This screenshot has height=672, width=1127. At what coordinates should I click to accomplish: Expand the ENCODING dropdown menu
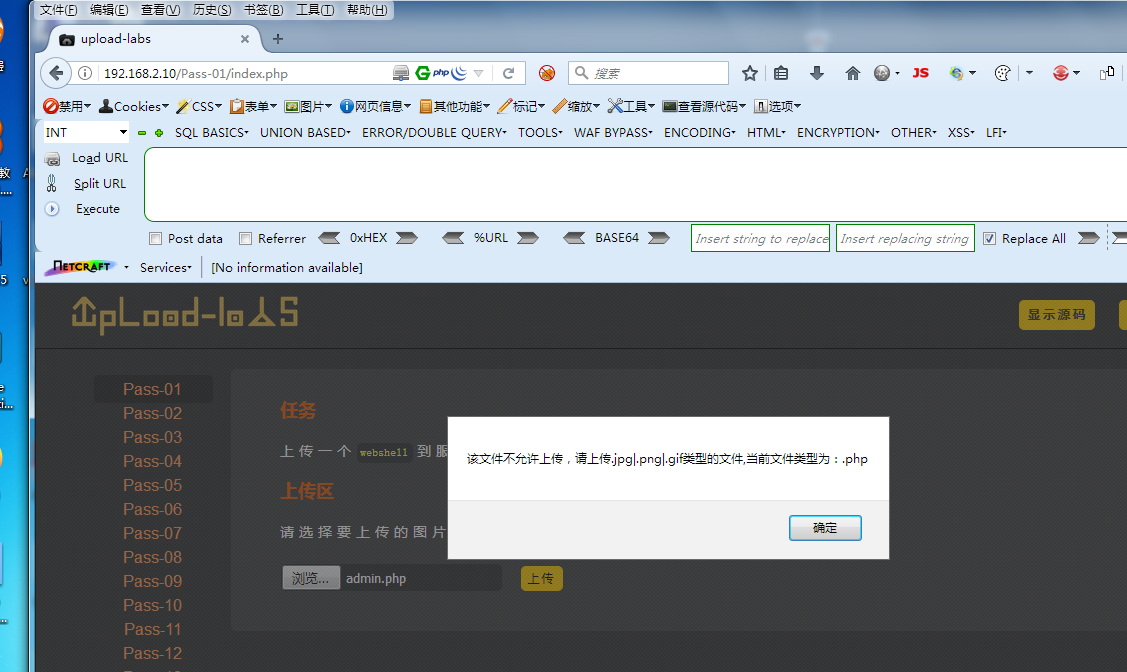[x=699, y=131]
